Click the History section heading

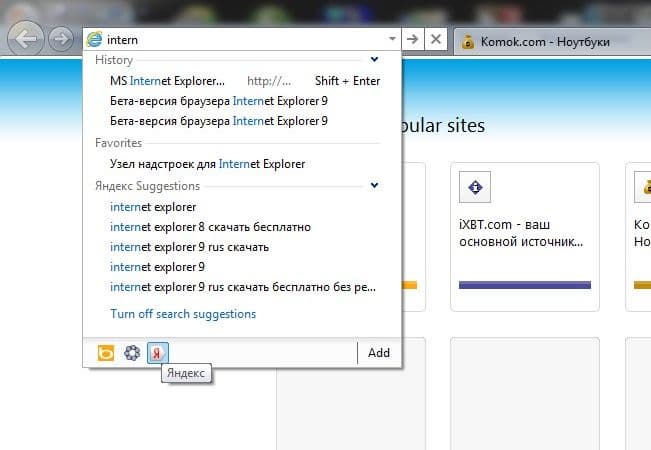tap(114, 60)
